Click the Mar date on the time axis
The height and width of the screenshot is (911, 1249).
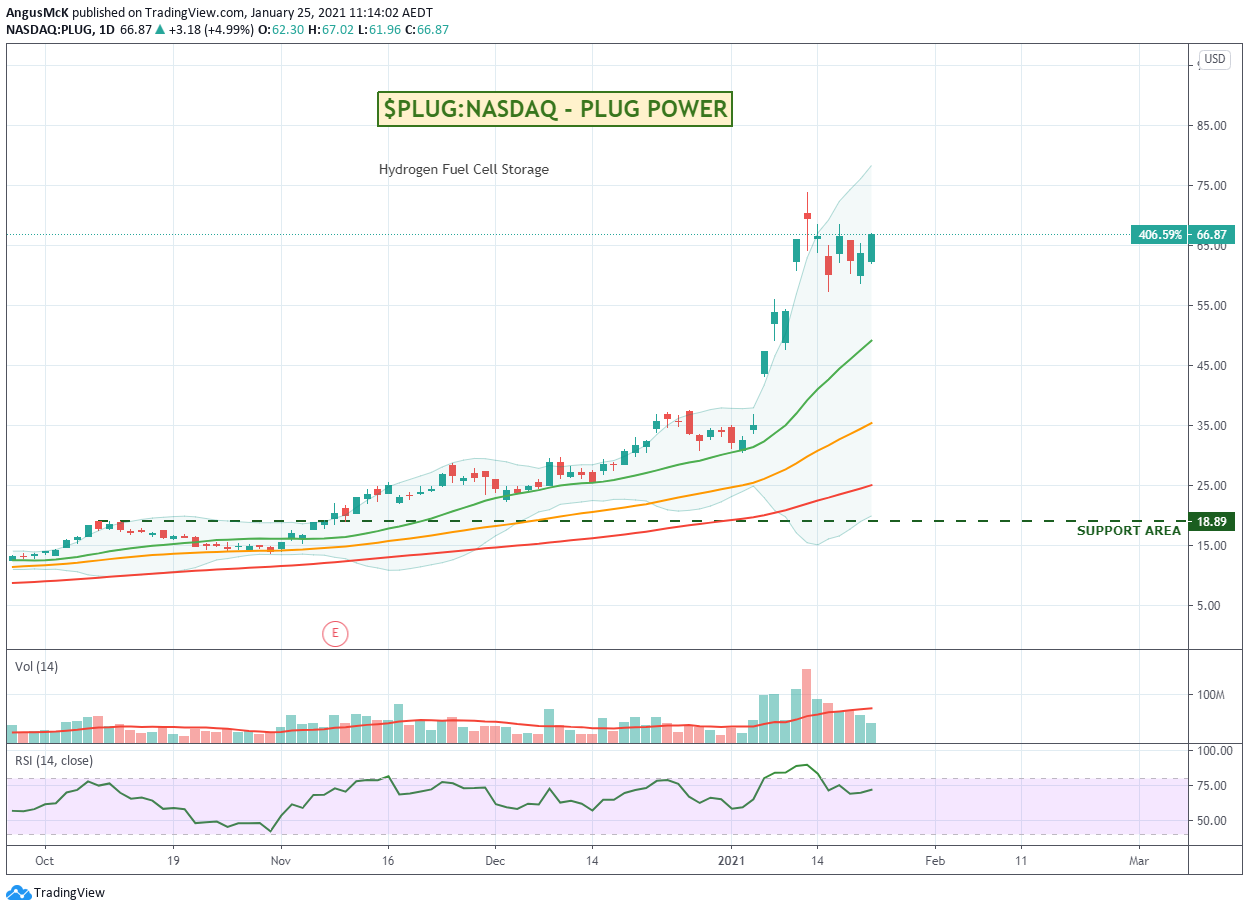point(1138,860)
